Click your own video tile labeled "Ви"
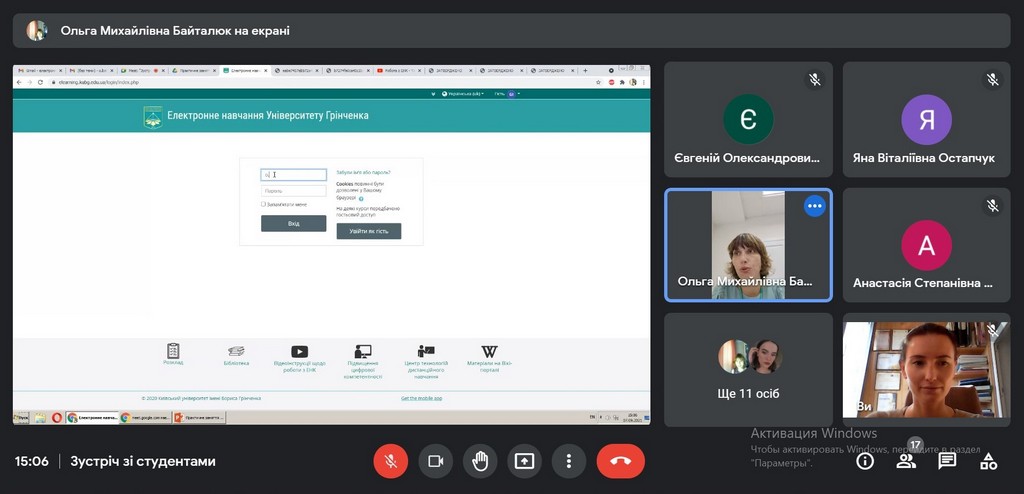This screenshot has width=1024, height=494. pyautogui.click(x=926, y=369)
